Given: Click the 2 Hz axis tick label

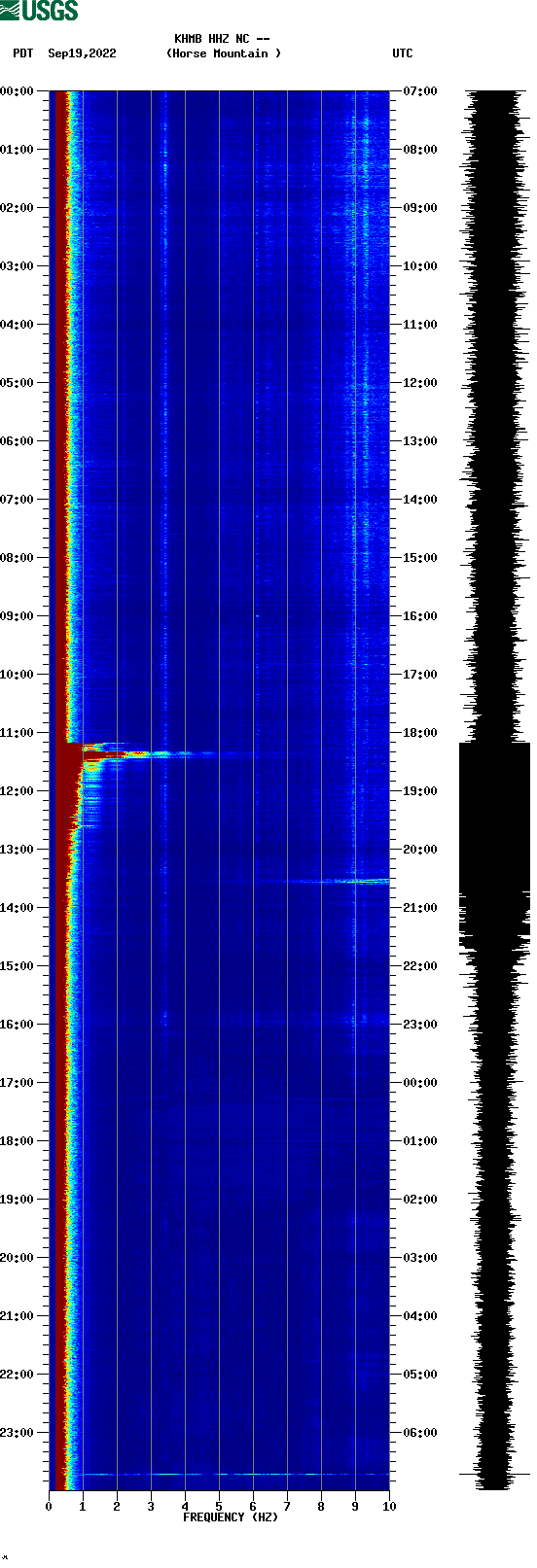Looking at the screenshot, I should (117, 1507).
